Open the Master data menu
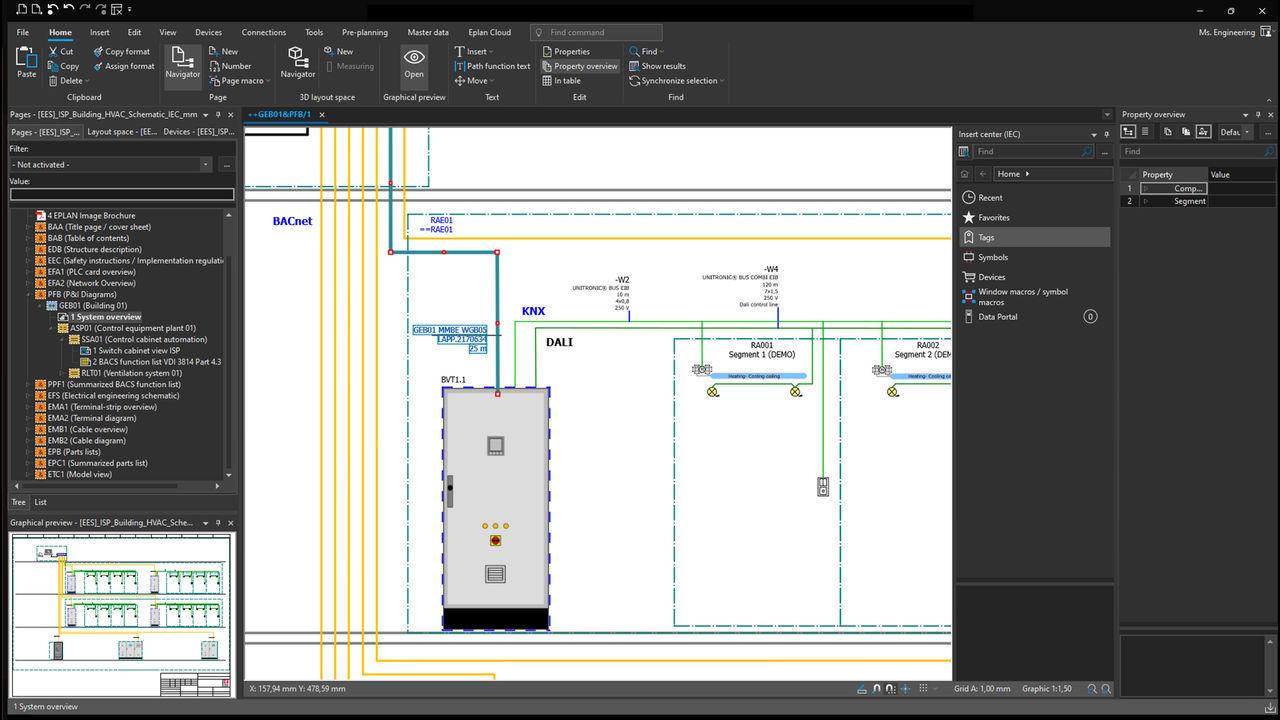 pos(428,31)
